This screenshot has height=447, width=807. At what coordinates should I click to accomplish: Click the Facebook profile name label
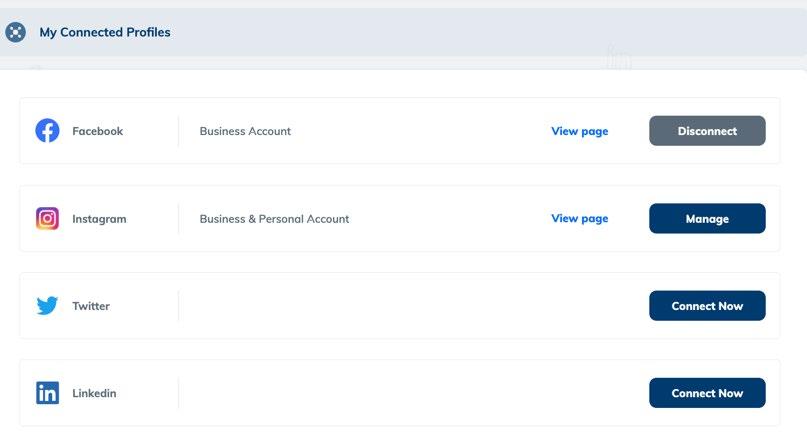97,131
